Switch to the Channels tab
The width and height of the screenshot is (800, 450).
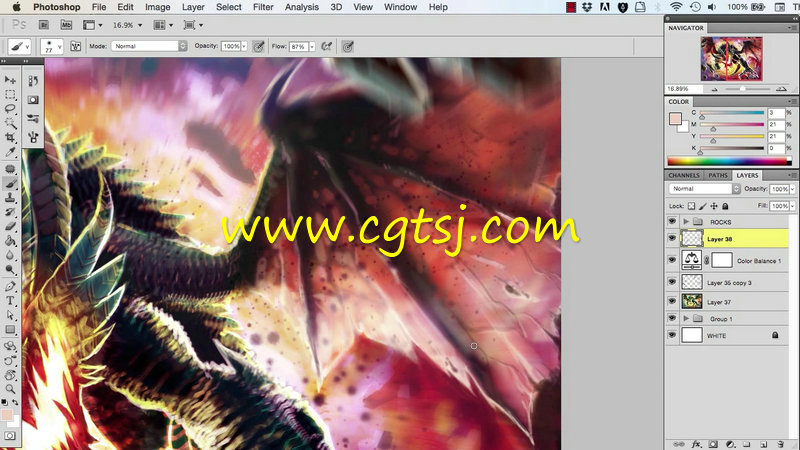click(684, 175)
